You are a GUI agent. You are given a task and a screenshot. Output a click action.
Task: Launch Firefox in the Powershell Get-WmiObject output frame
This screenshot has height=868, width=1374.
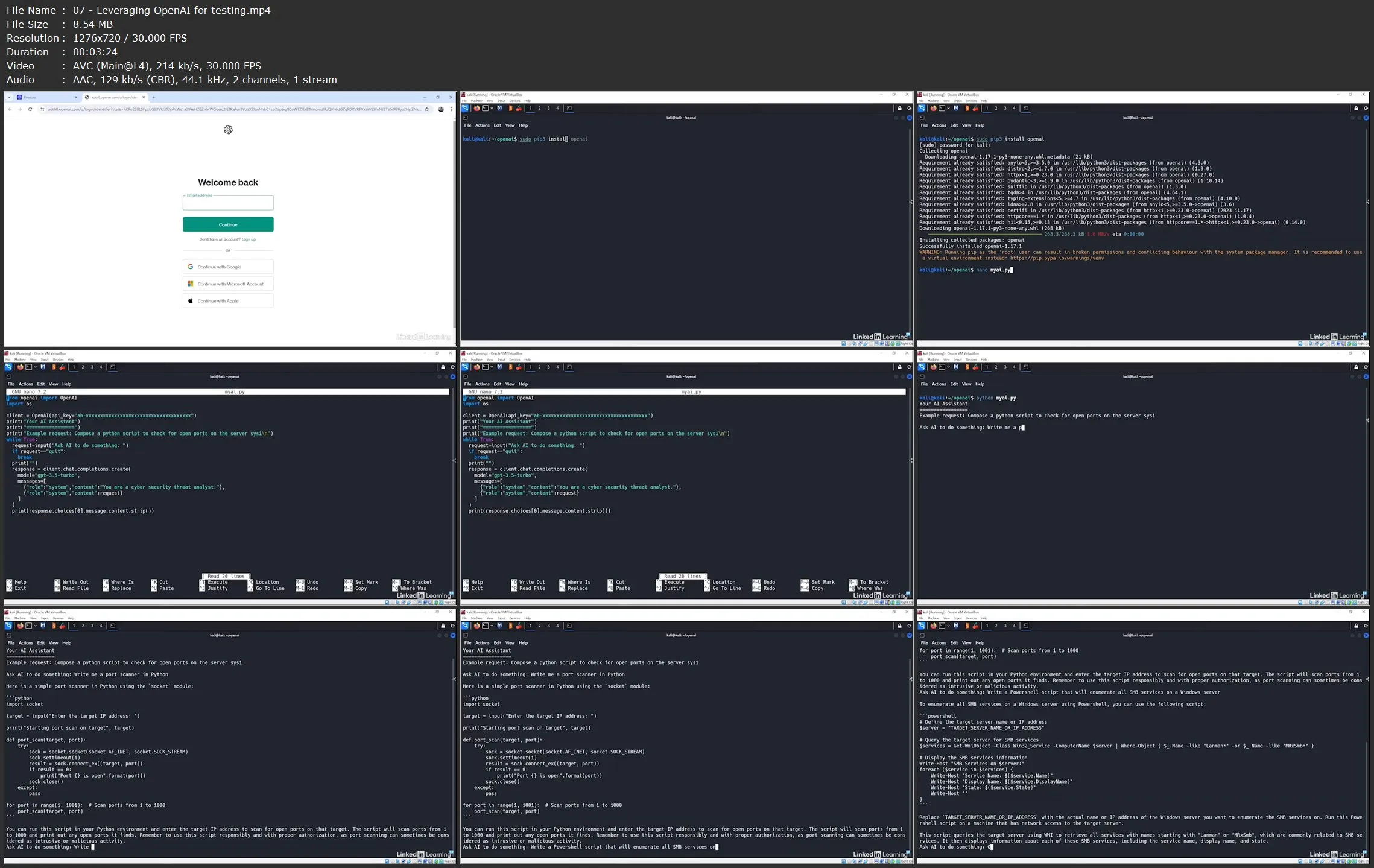coord(933,626)
